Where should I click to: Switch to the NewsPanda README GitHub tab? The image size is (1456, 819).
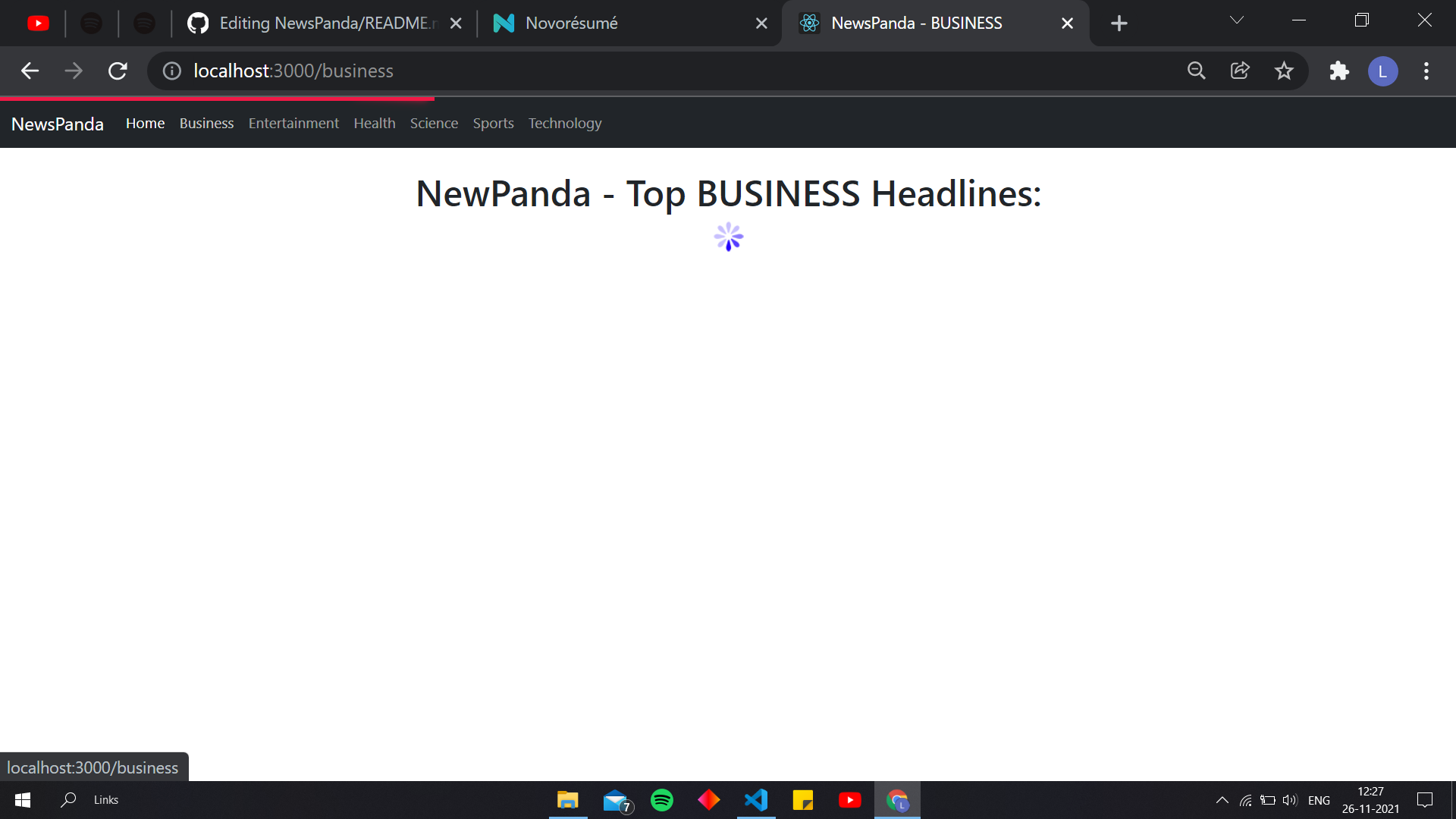[x=318, y=23]
